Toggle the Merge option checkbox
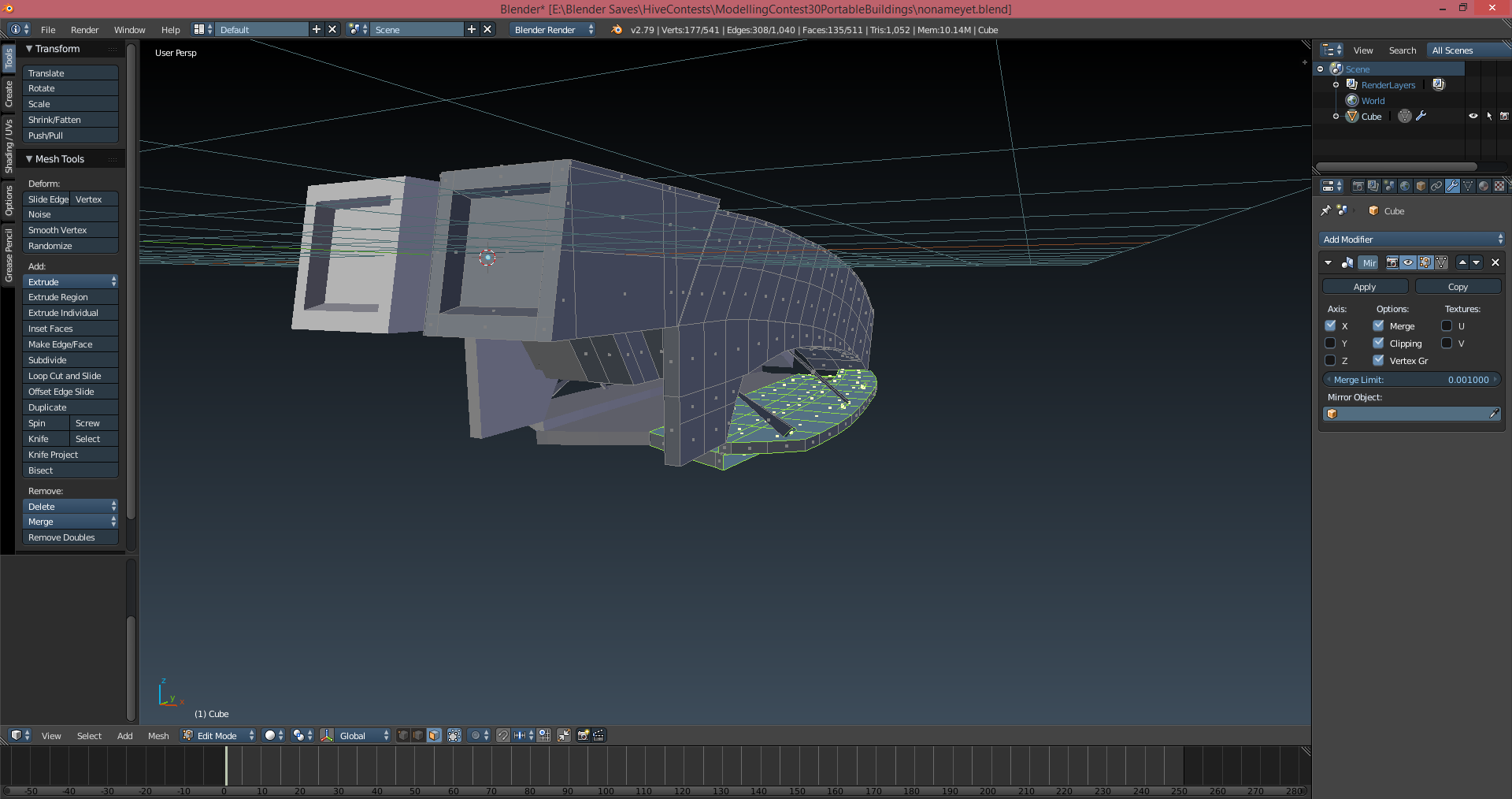The image size is (1512, 799). pyautogui.click(x=1379, y=325)
